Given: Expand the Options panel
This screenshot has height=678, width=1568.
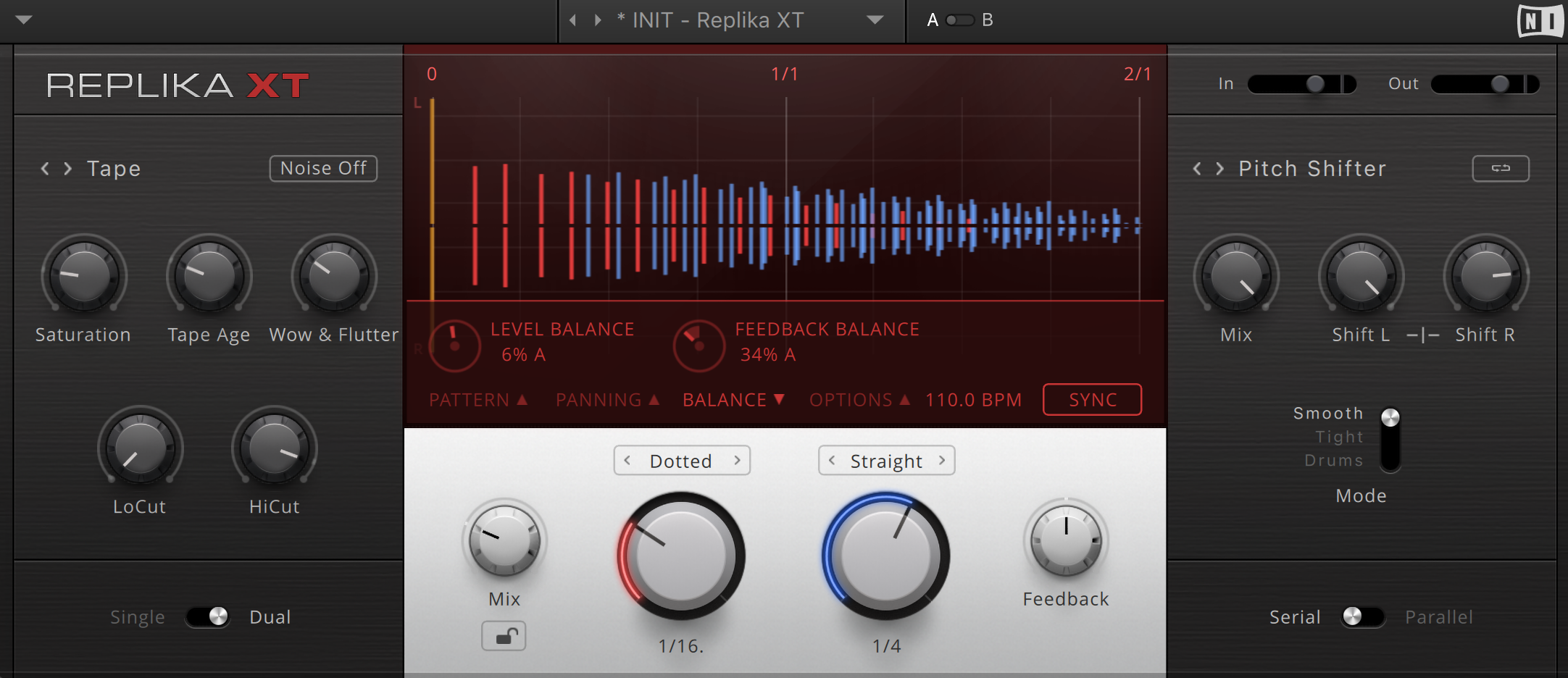Looking at the screenshot, I should coord(859,399).
